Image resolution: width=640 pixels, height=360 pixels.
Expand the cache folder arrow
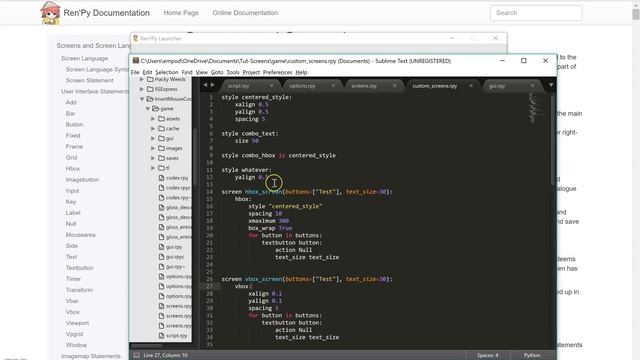pos(153,128)
